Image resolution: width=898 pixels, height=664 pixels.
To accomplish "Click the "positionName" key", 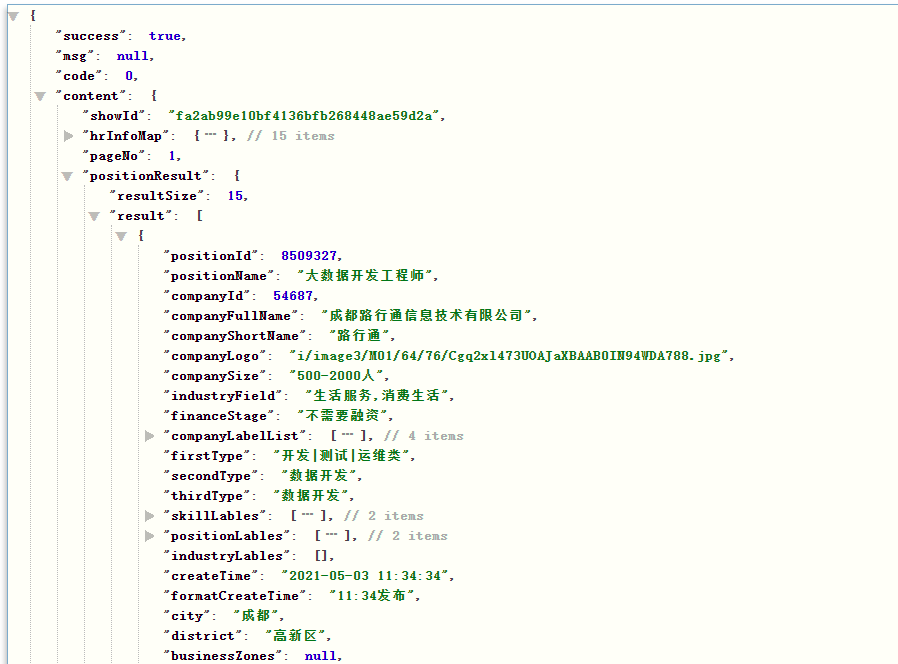I will pyautogui.click(x=219, y=276).
